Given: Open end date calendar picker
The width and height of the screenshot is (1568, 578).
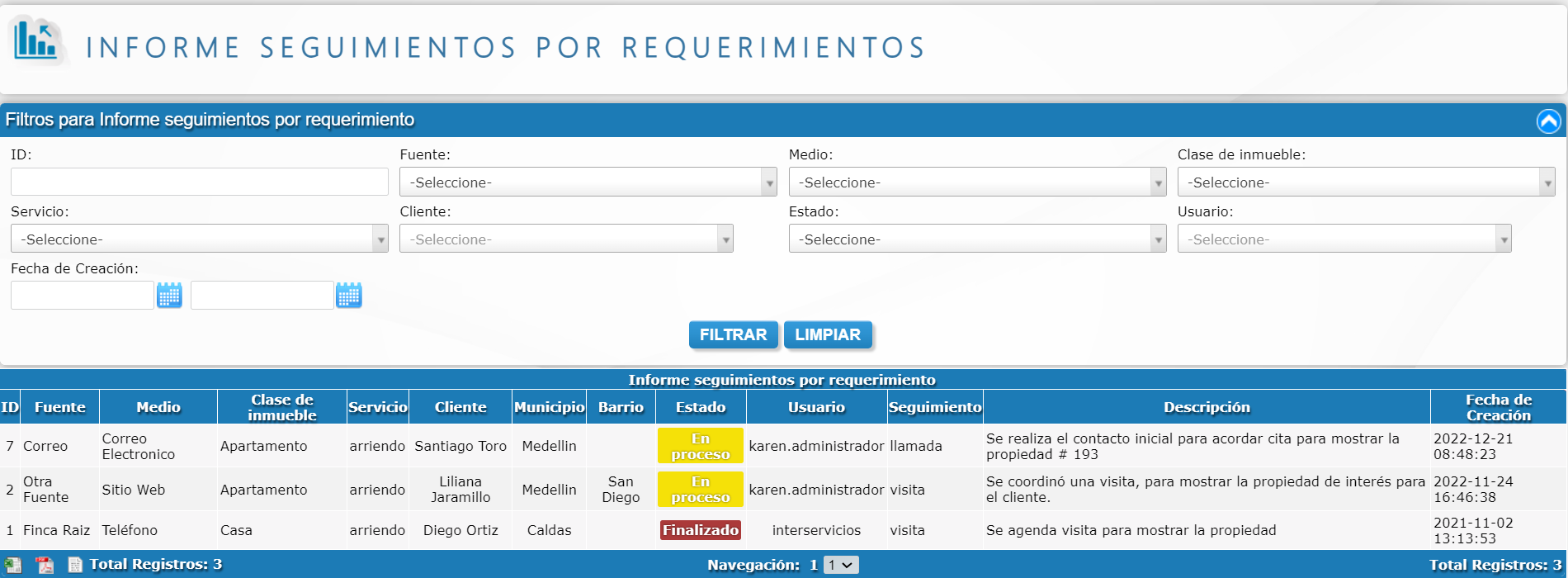Looking at the screenshot, I should tap(349, 295).
